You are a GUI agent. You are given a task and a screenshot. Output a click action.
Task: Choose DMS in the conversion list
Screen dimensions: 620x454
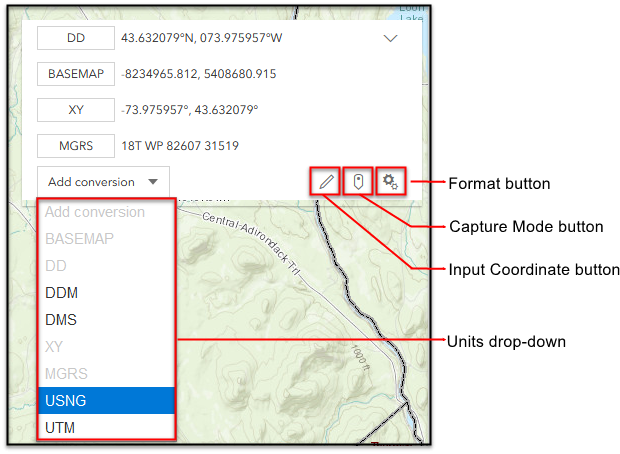click(x=107, y=320)
